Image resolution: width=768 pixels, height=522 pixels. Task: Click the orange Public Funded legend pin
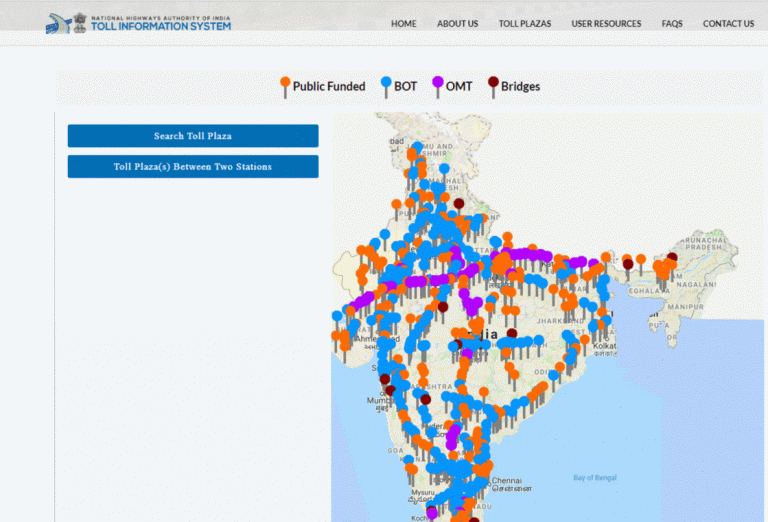[285, 87]
